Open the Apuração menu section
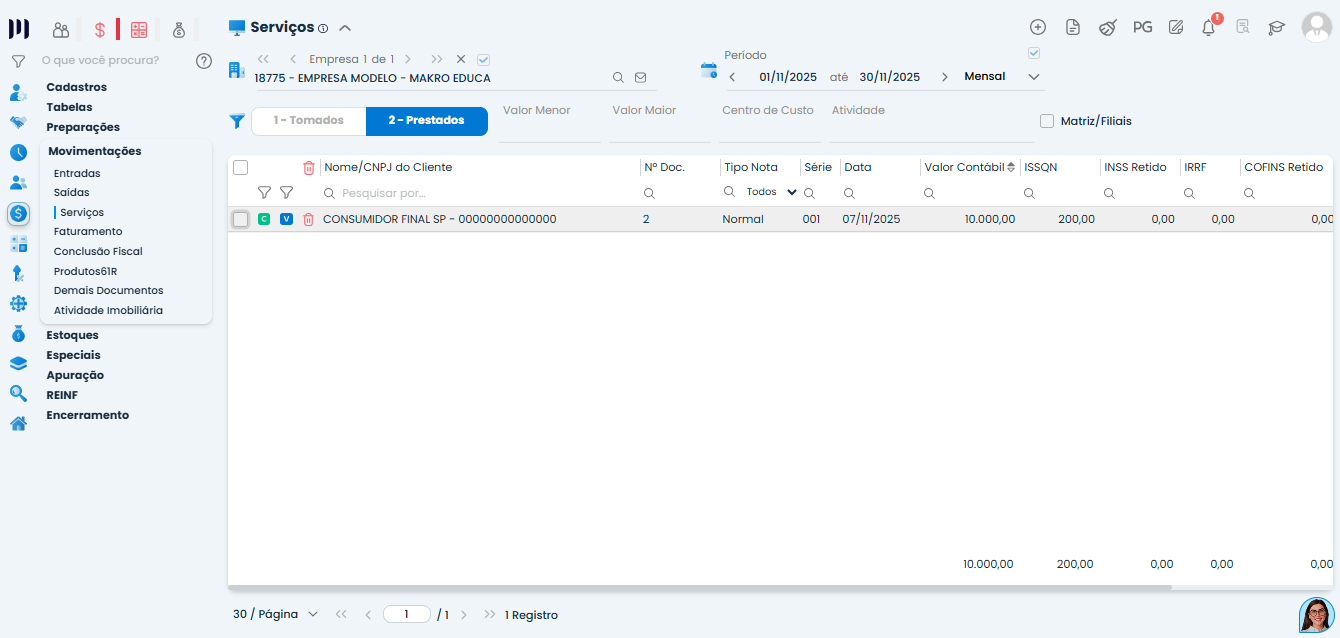This screenshot has height=638, width=1340. [75, 375]
